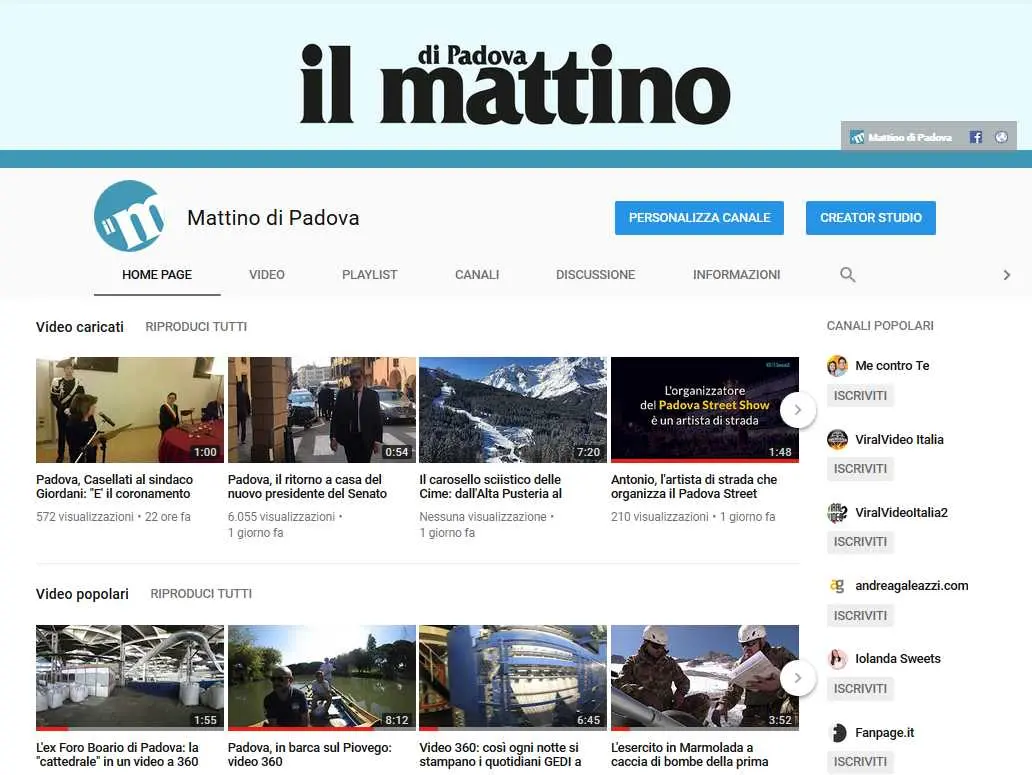This screenshot has height=775, width=1032.
Task: Open the Padova Street Show video thumbnail
Action: [x=704, y=410]
